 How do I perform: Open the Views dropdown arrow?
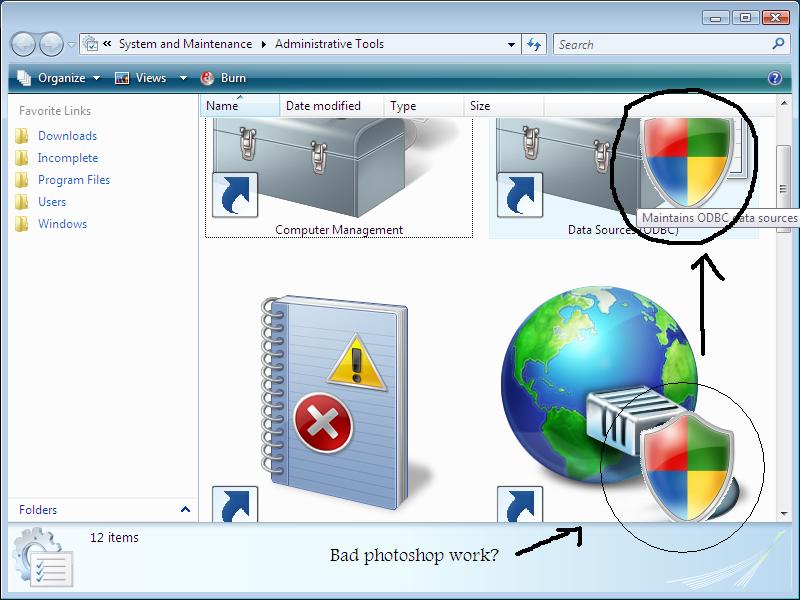183,79
